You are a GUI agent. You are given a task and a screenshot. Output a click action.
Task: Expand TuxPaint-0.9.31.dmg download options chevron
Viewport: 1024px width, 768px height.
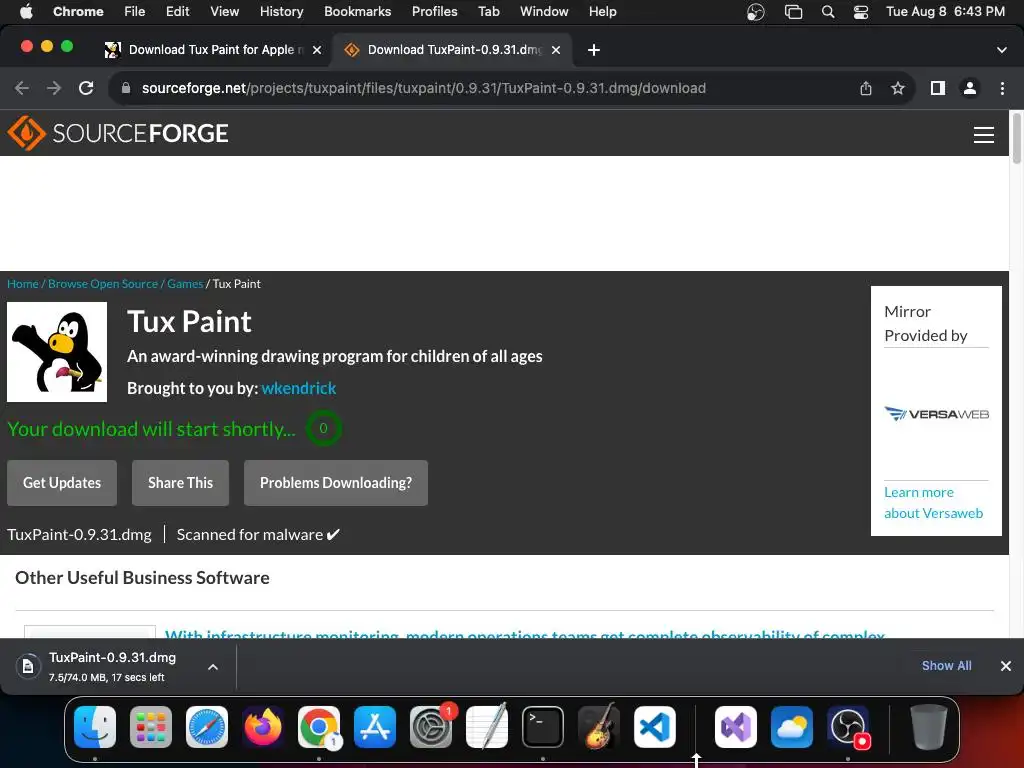click(x=213, y=667)
